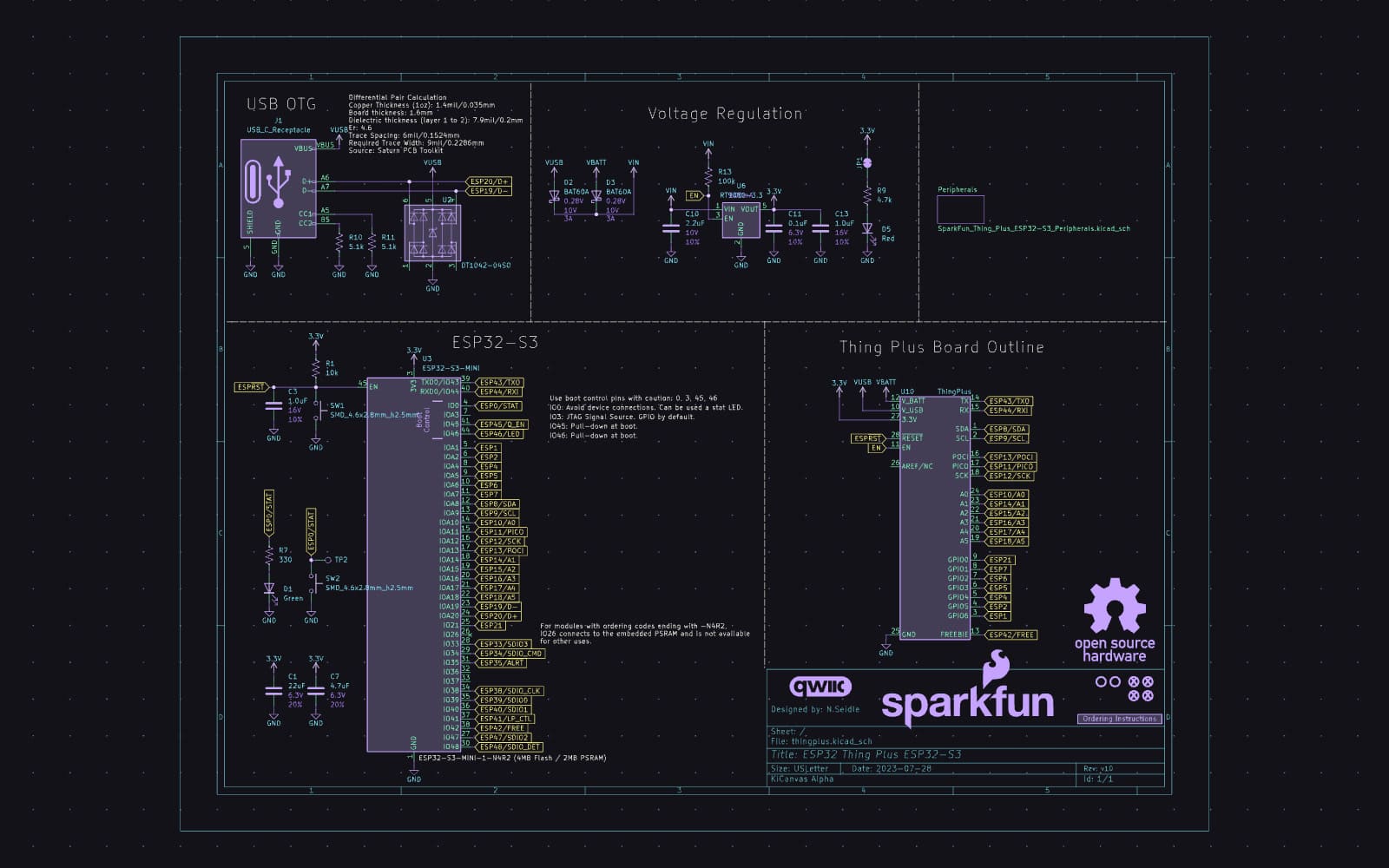Select resistor R7 330 symbol

[269, 556]
